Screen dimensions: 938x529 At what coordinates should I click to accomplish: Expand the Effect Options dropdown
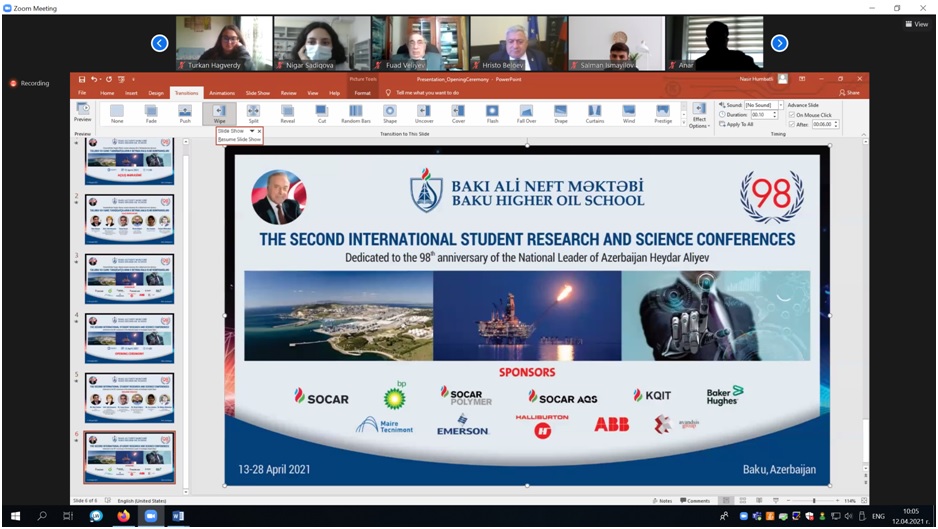[x=699, y=115]
